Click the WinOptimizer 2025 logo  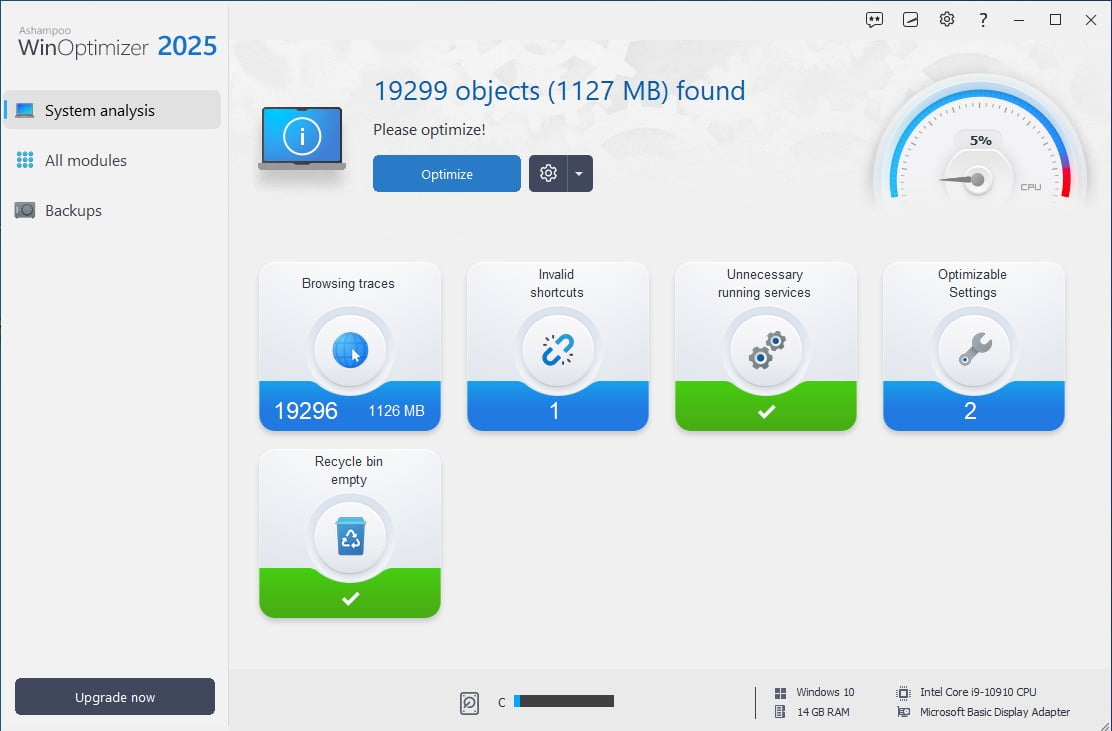tap(117, 41)
